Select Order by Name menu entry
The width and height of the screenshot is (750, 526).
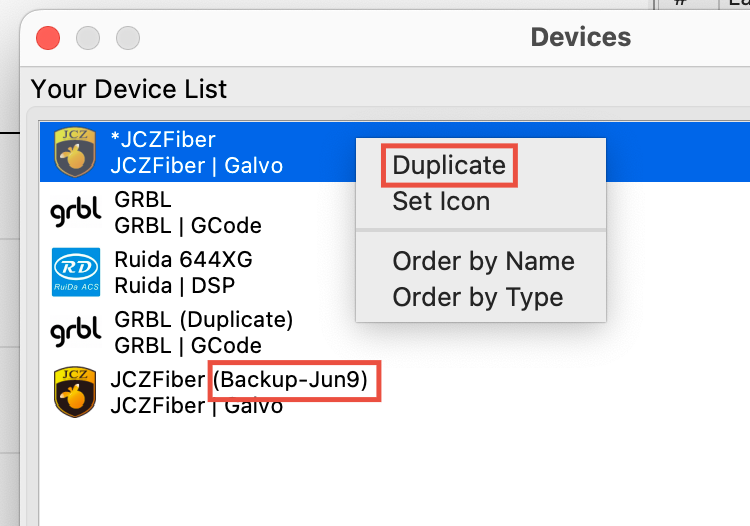pos(483,261)
